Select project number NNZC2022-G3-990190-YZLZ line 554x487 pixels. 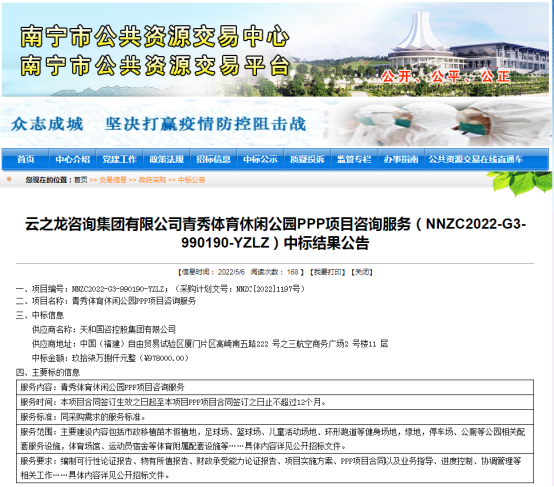pyautogui.click(x=161, y=289)
